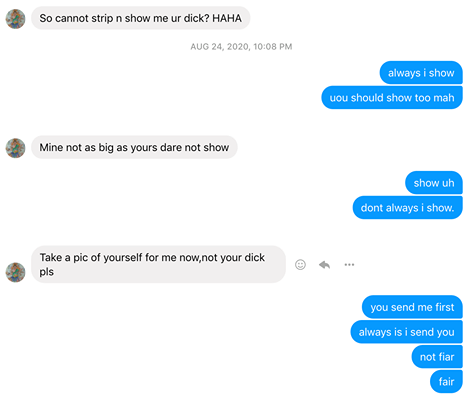
Task: Click the 'you send me first' message
Action: 412,307
